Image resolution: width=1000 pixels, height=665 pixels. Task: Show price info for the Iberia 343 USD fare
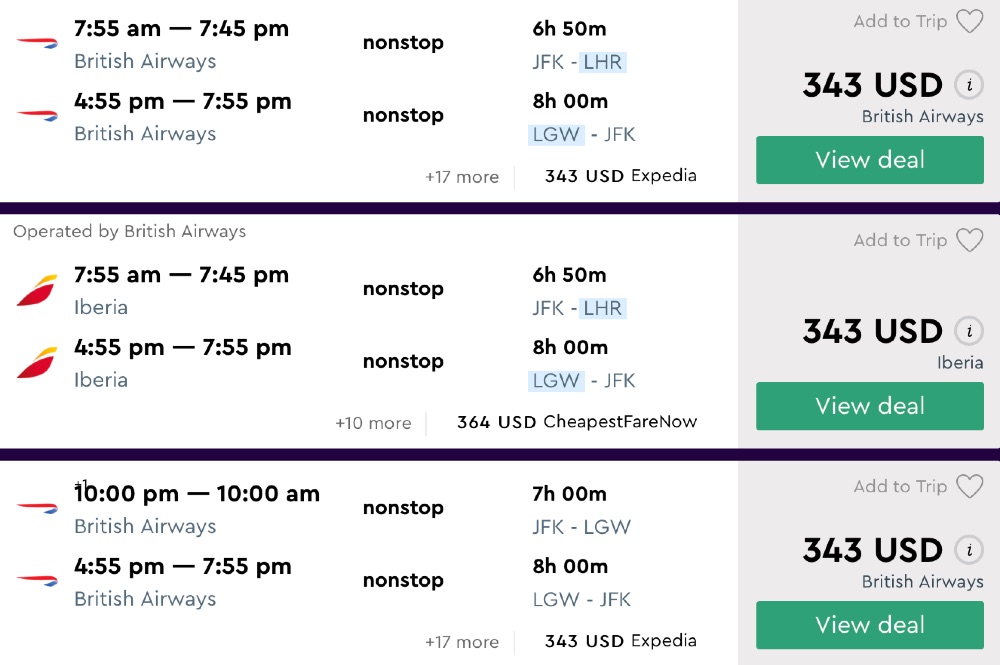968,331
